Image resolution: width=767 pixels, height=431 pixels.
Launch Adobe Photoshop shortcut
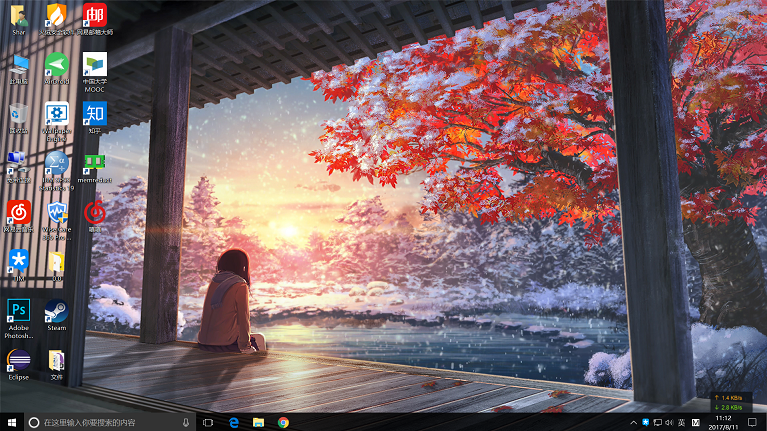[19, 318]
